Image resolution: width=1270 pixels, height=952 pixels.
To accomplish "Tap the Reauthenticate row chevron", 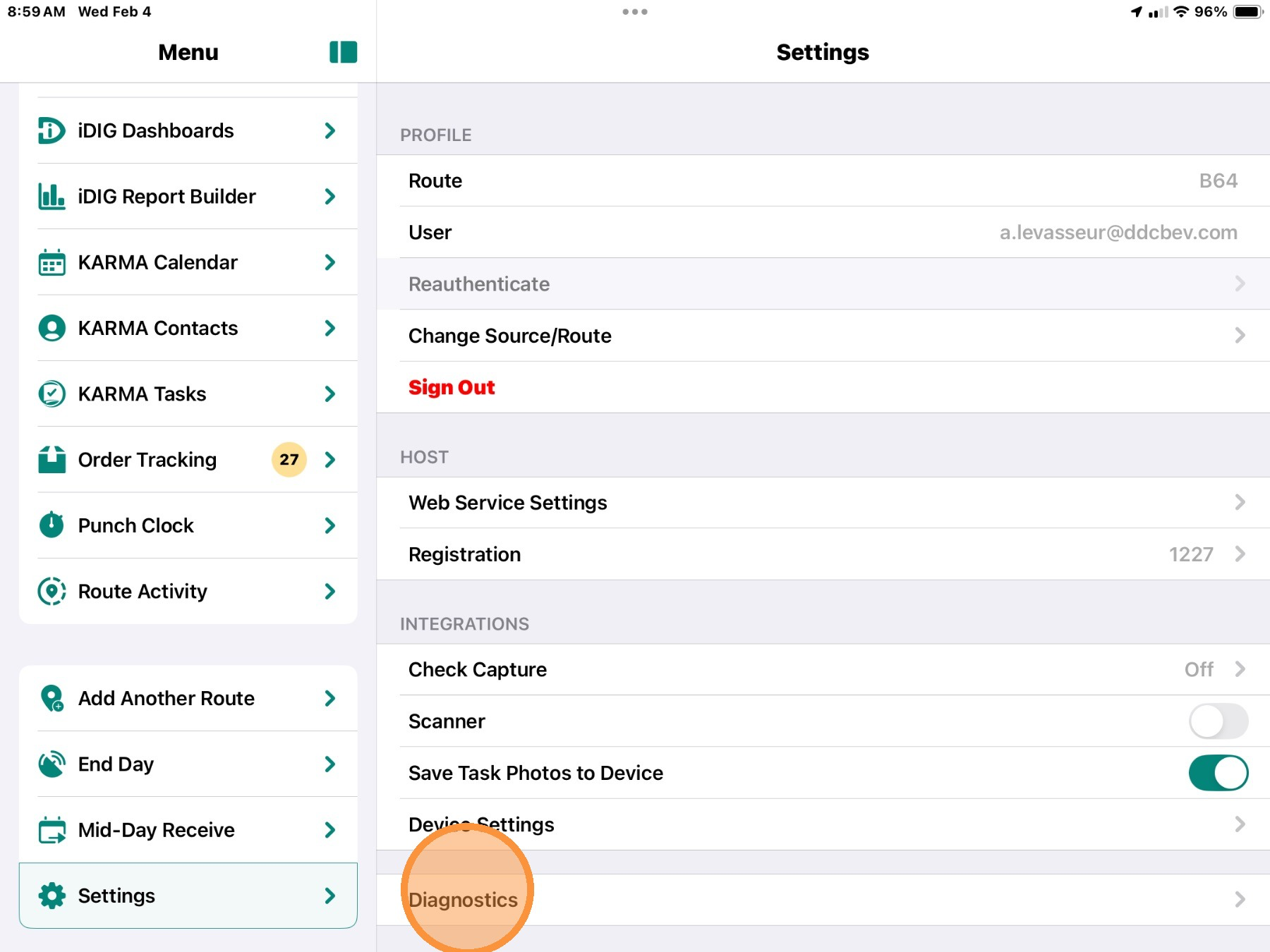I will (1240, 283).
